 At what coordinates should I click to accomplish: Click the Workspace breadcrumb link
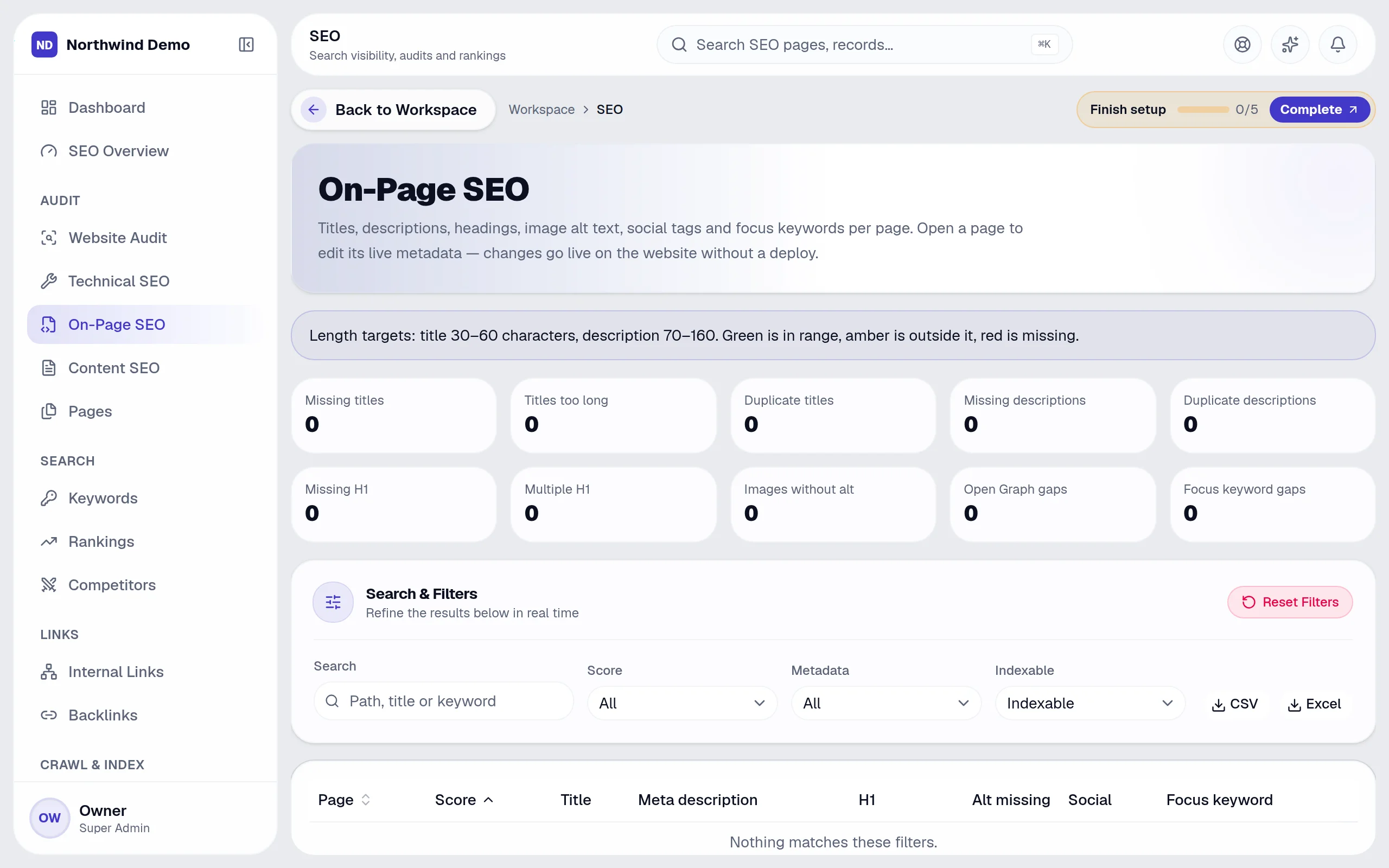(x=541, y=110)
